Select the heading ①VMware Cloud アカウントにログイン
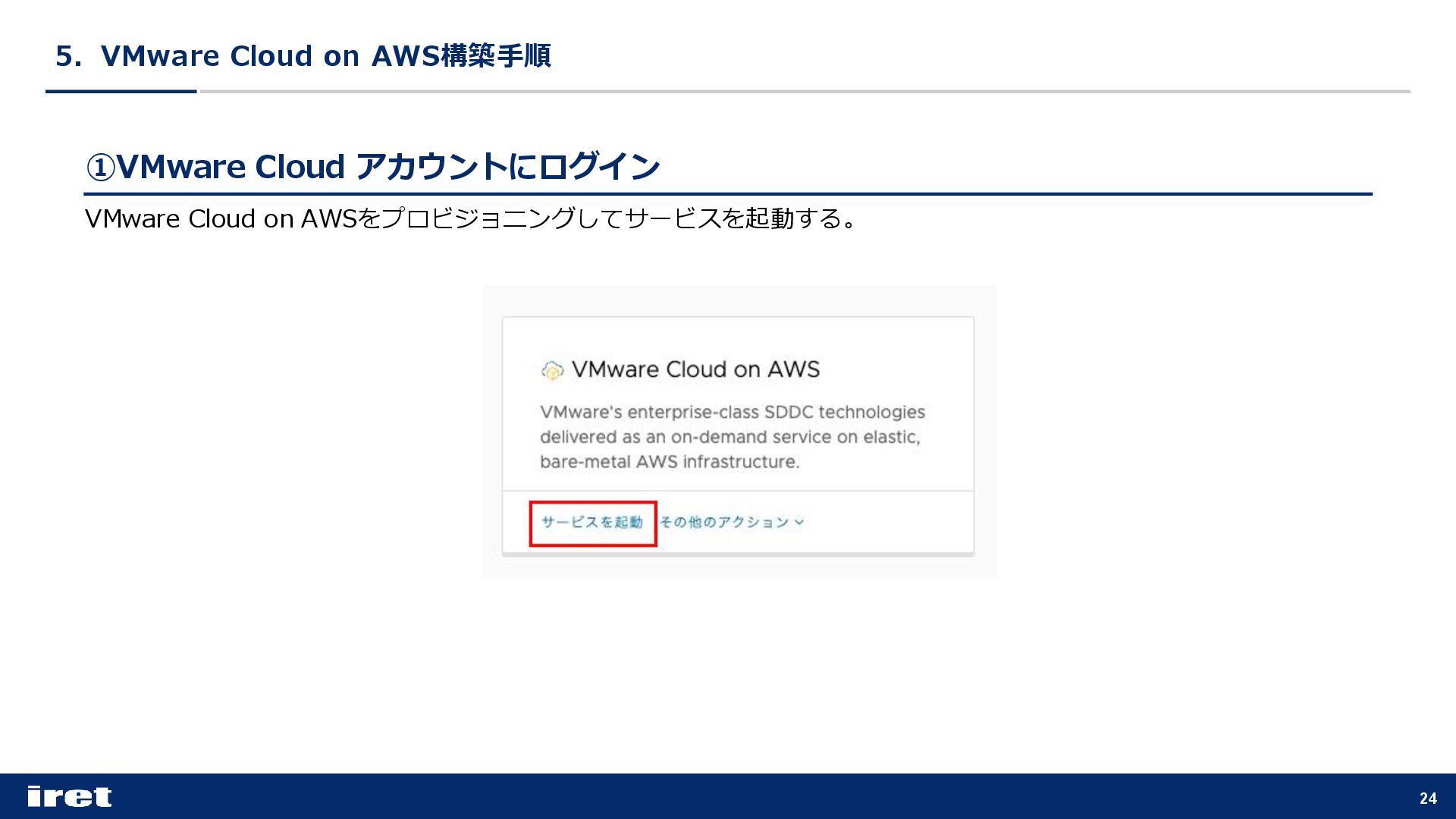This screenshot has width=1456, height=819. pyautogui.click(x=372, y=166)
